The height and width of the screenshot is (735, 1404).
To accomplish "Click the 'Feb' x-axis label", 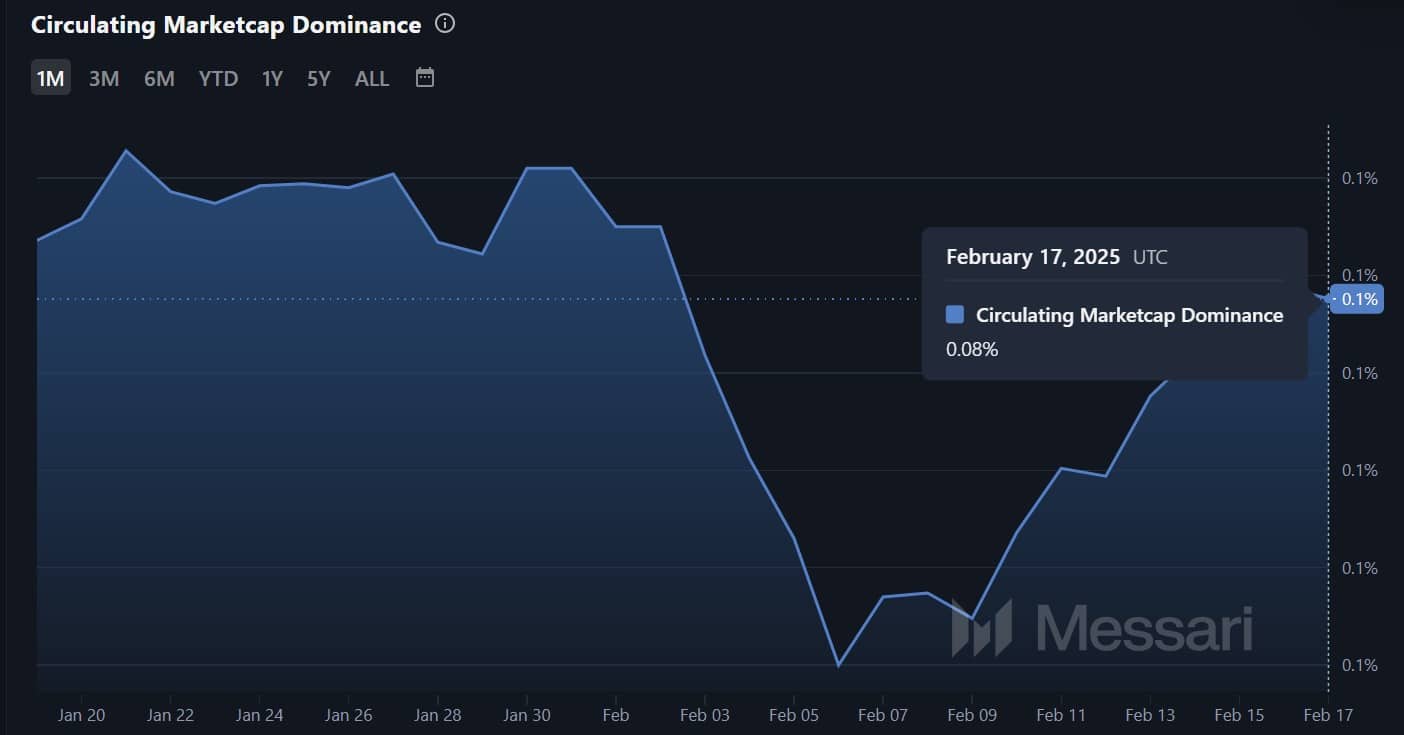I will coord(616,715).
